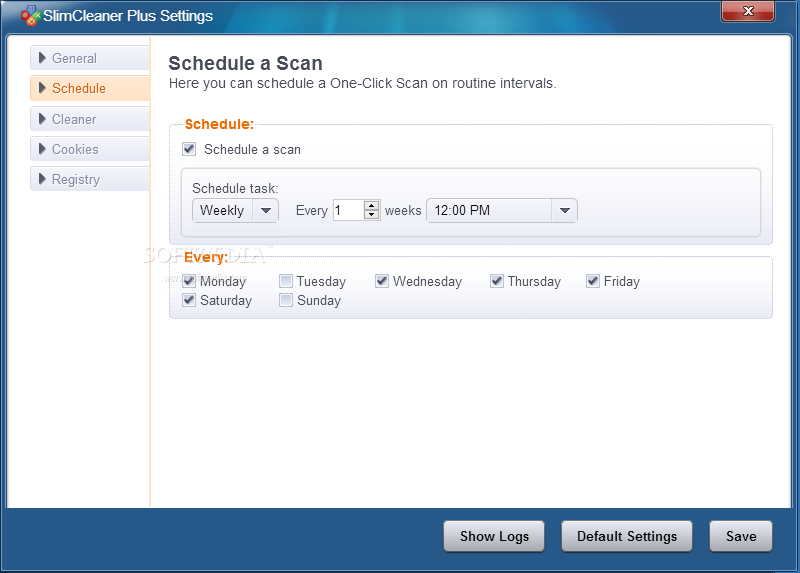Open the General settings section
Image resolution: width=800 pixels, height=573 pixels.
click(90, 58)
